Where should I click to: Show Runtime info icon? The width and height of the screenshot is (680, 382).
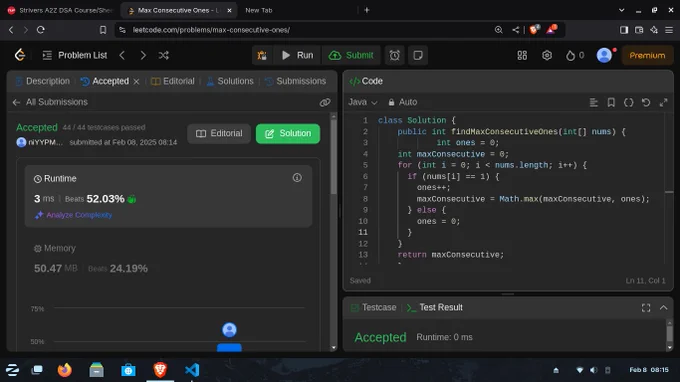coord(297,177)
